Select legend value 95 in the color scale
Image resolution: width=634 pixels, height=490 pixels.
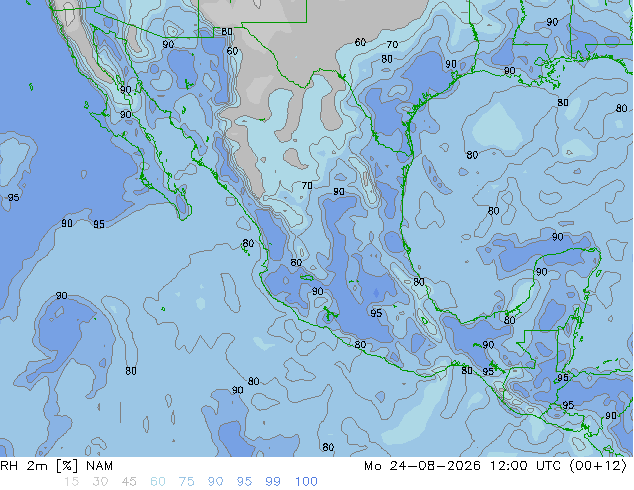tap(244, 482)
